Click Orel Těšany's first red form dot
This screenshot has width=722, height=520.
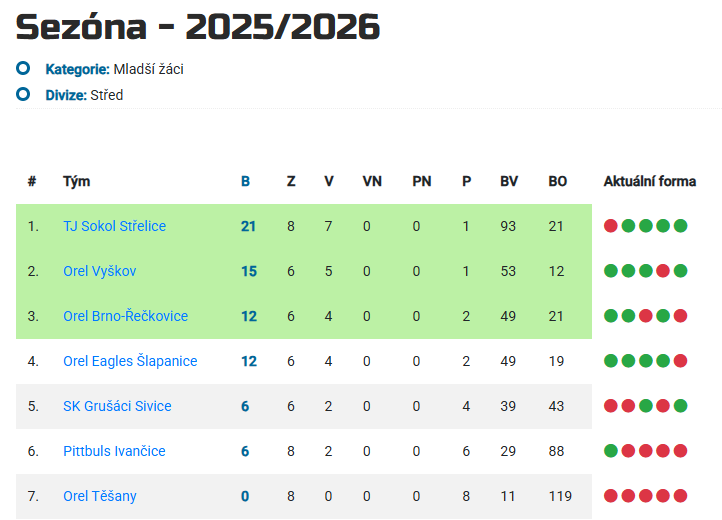(611, 496)
